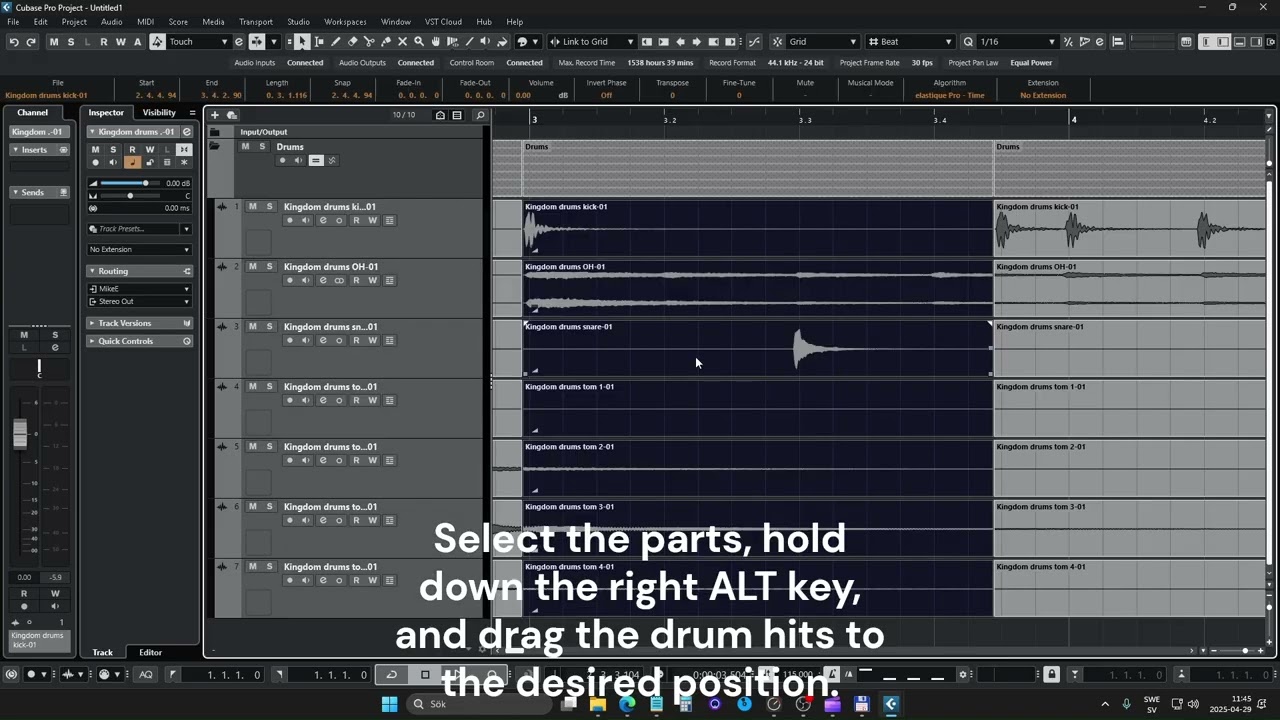Open Windows Start menu

389,704
